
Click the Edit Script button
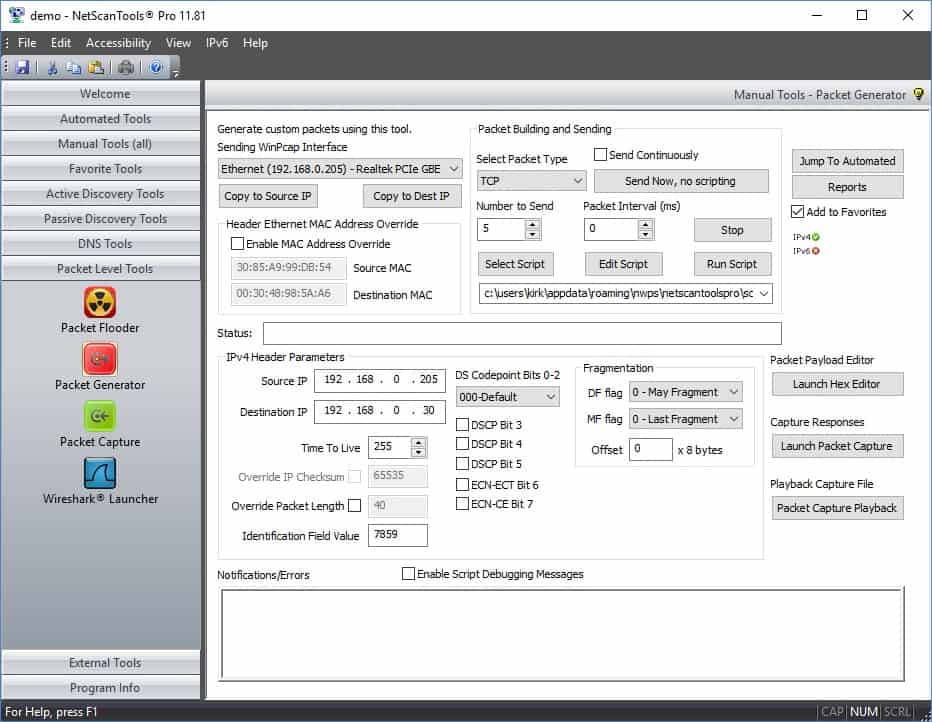[x=623, y=264]
